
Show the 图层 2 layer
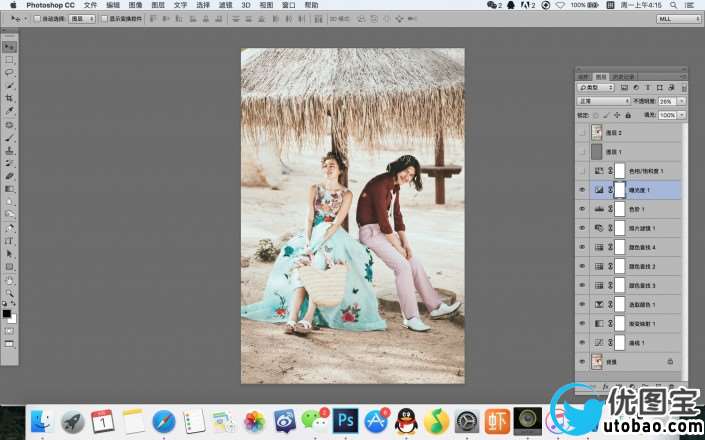[x=582, y=133]
